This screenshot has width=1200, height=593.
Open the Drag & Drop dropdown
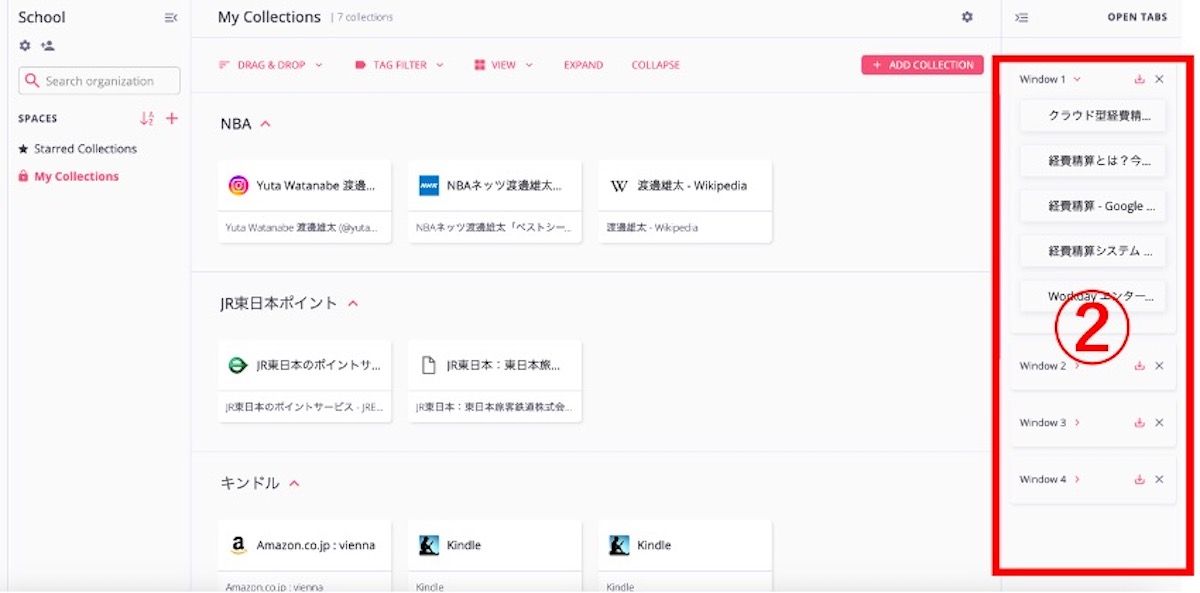pos(271,65)
